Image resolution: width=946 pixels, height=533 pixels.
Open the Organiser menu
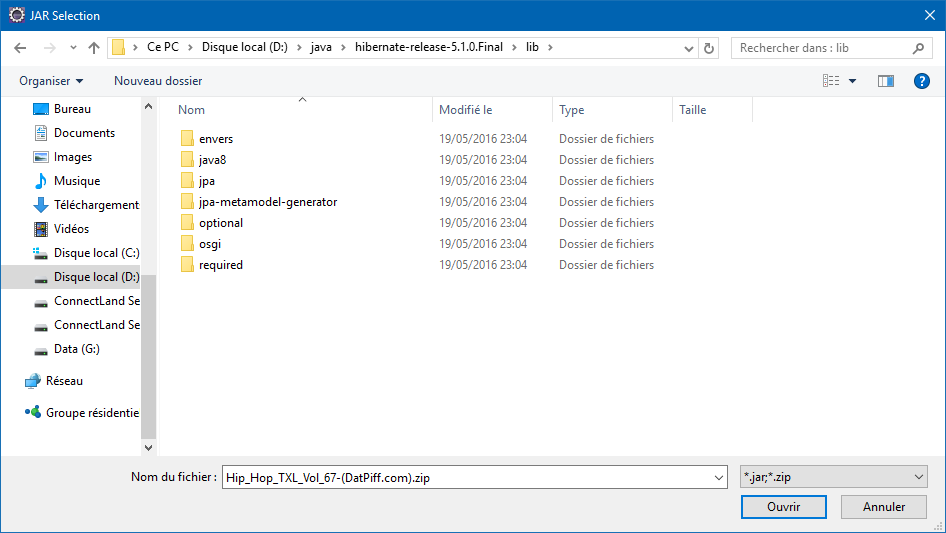tap(51, 81)
